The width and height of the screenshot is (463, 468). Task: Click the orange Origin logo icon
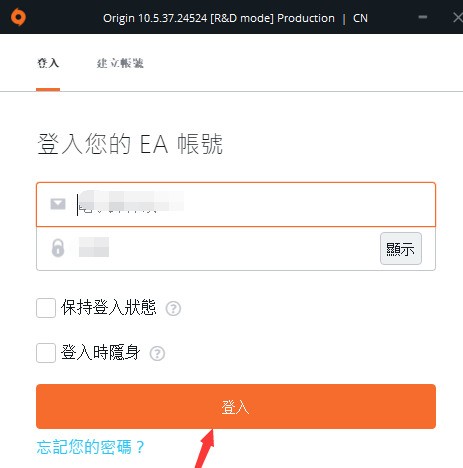point(18,17)
